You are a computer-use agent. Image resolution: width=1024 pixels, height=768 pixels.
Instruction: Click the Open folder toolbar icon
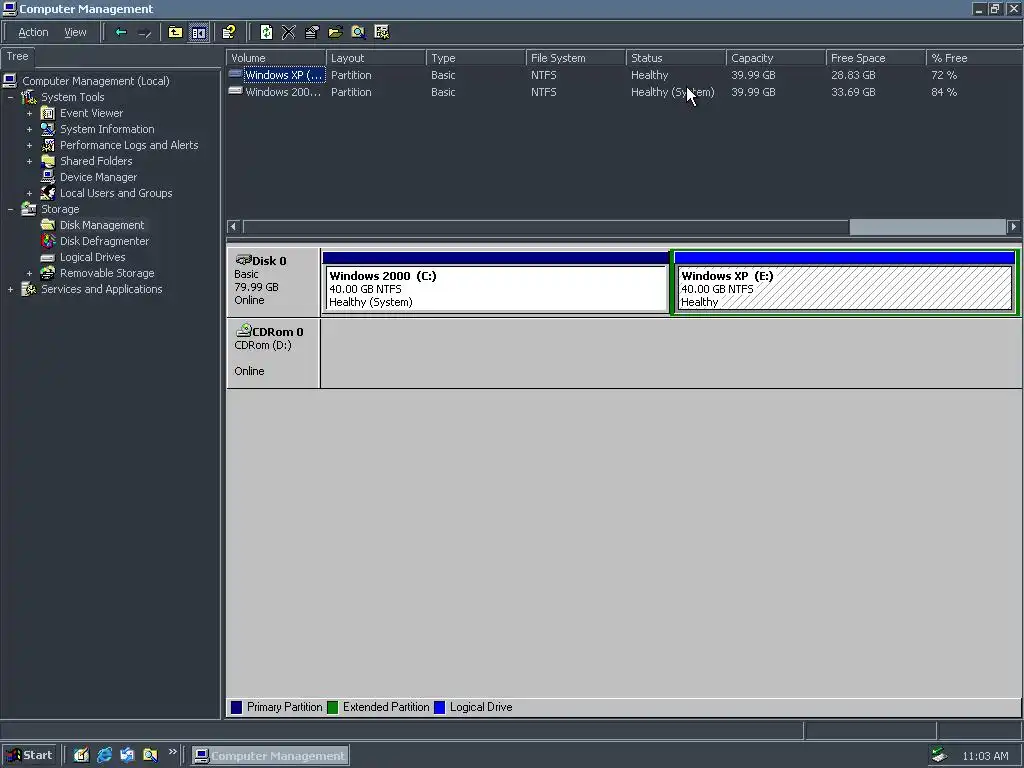[335, 32]
